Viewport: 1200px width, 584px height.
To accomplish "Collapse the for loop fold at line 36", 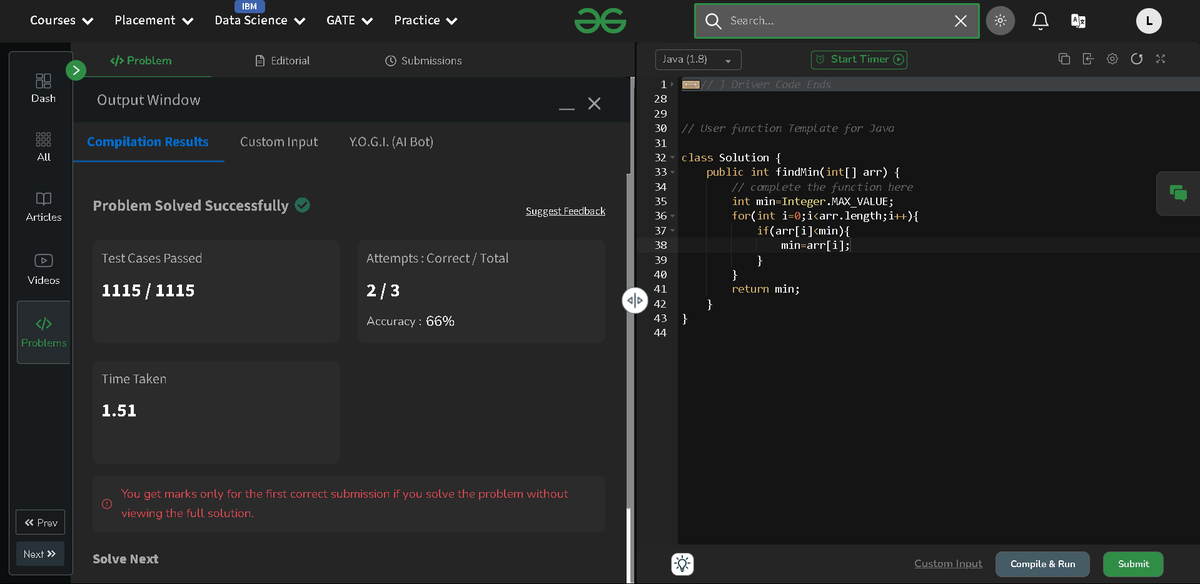I will 674,216.
